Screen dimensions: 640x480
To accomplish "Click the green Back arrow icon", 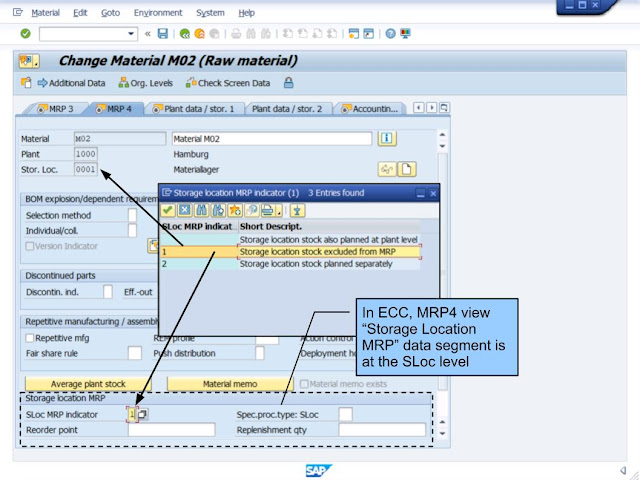I will pos(184,34).
